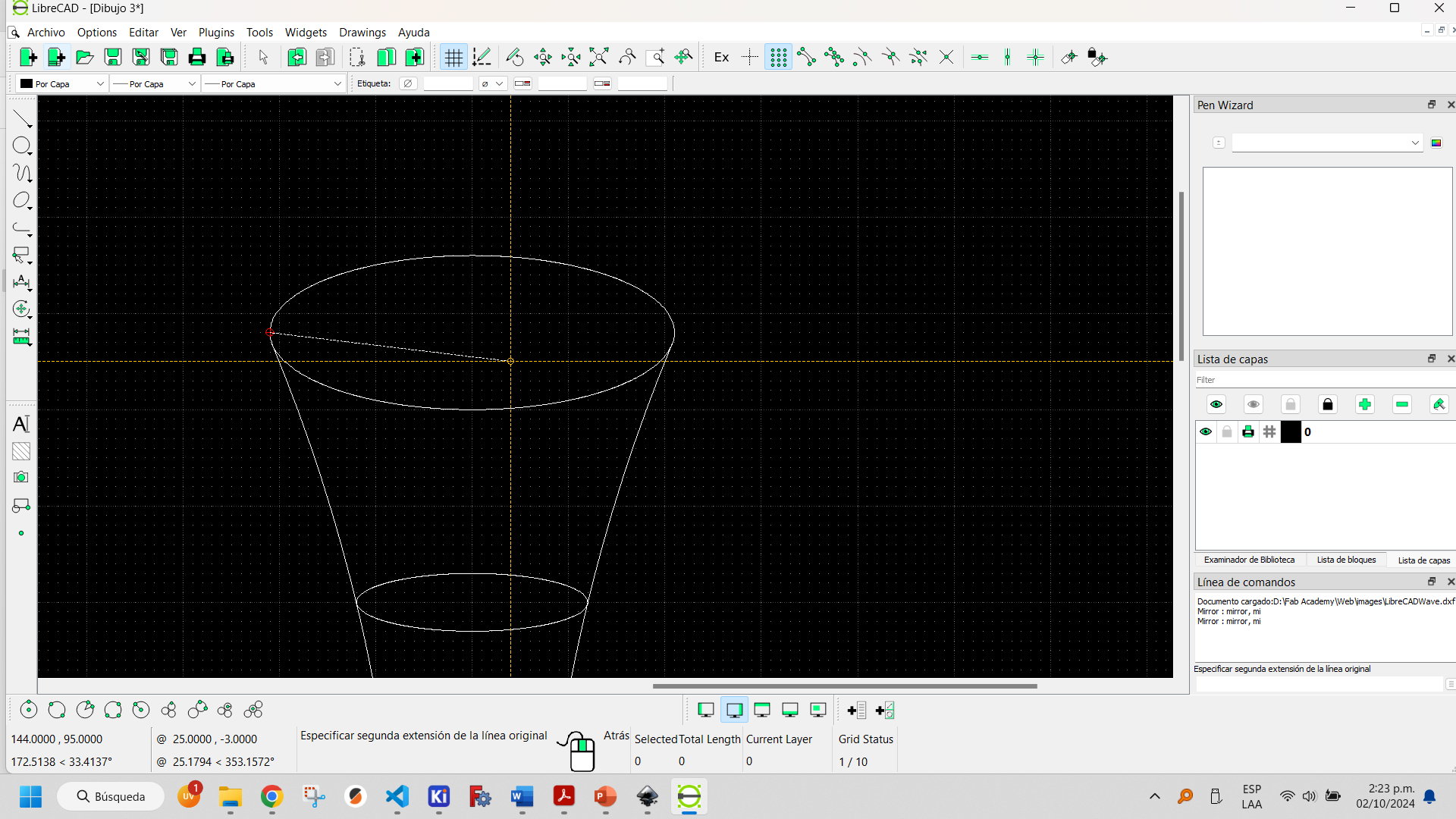Click the Snap to Grid icon
This screenshot has width=1456, height=819.
[779, 57]
